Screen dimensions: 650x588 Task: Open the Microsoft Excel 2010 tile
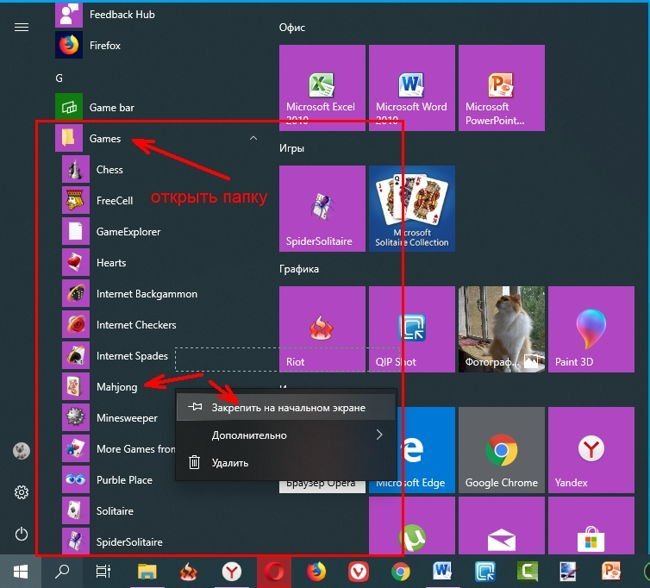(322, 88)
